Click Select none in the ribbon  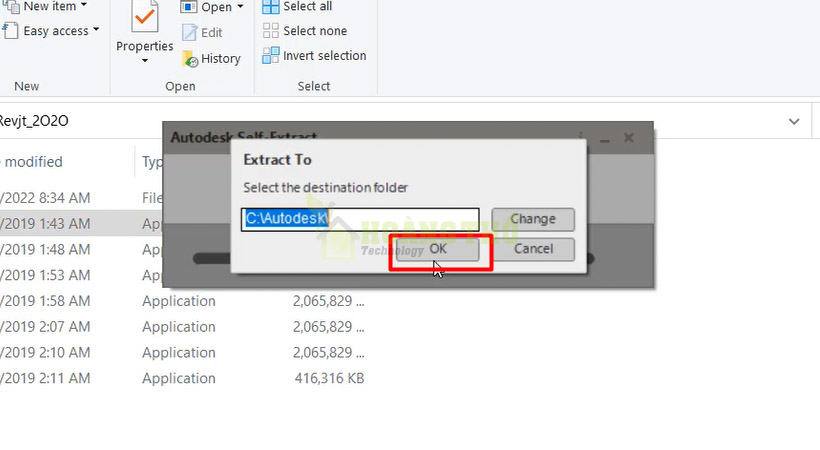click(304, 31)
